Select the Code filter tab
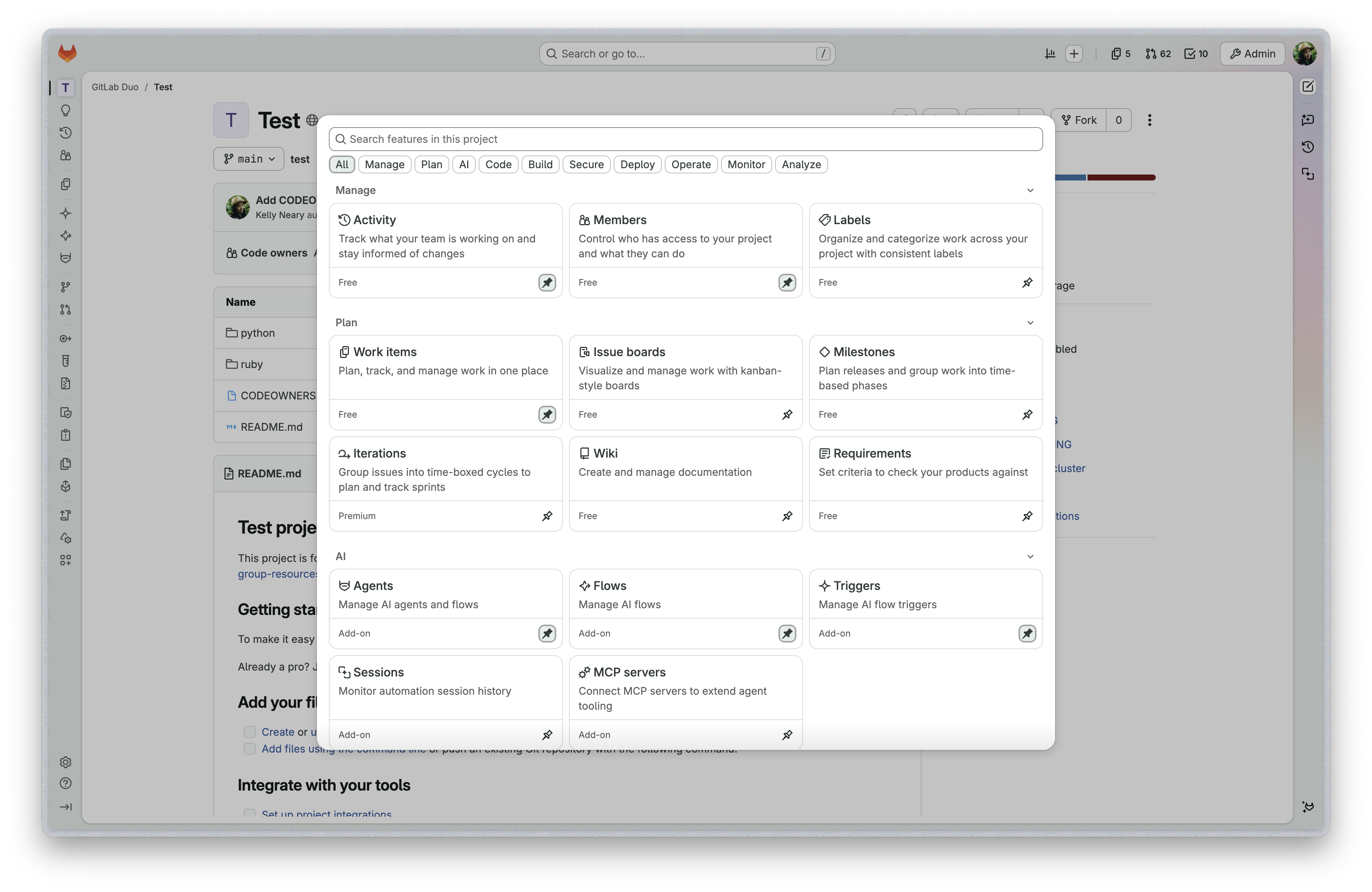The image size is (1372, 892). click(498, 164)
